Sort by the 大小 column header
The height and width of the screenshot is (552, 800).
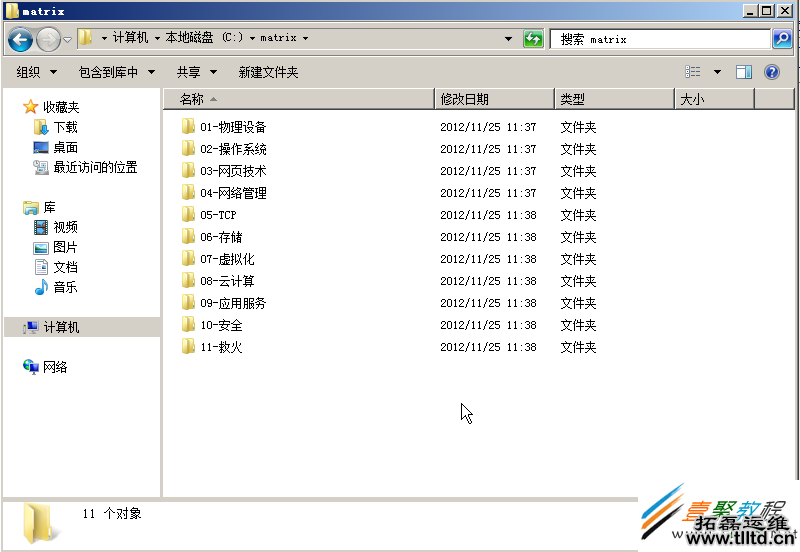(x=714, y=99)
